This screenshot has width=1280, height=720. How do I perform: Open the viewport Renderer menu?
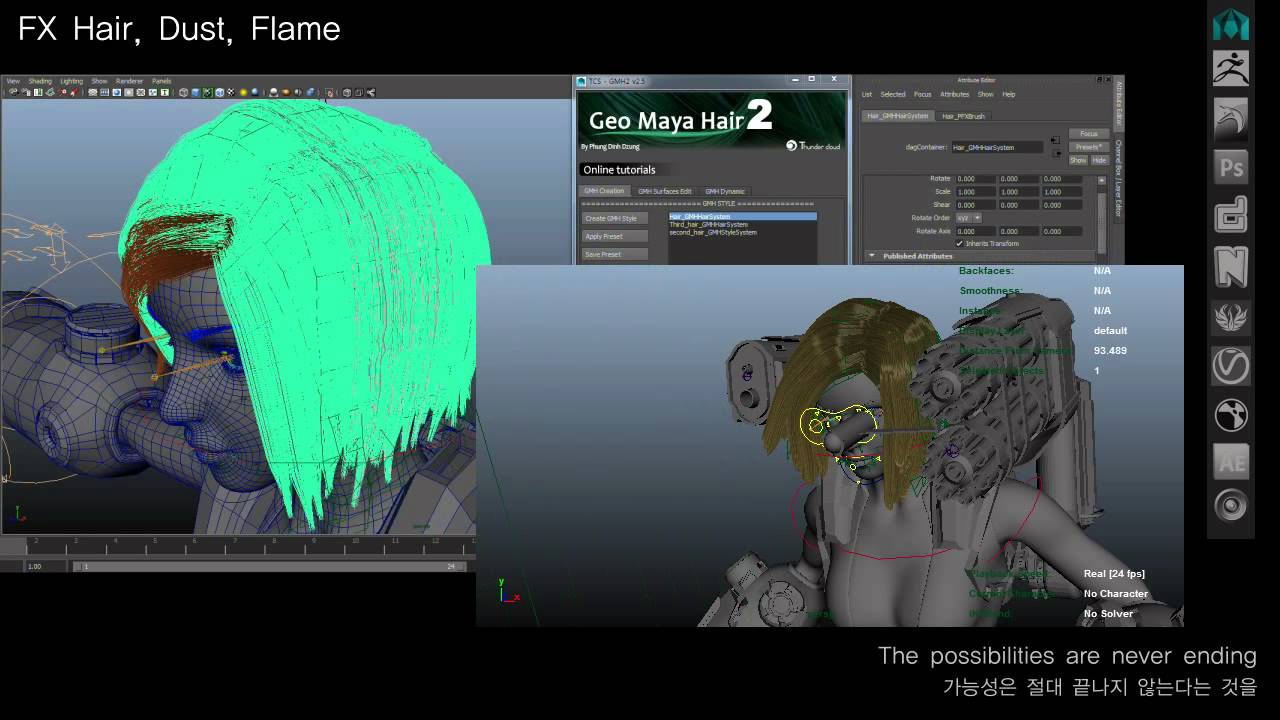pyautogui.click(x=129, y=81)
